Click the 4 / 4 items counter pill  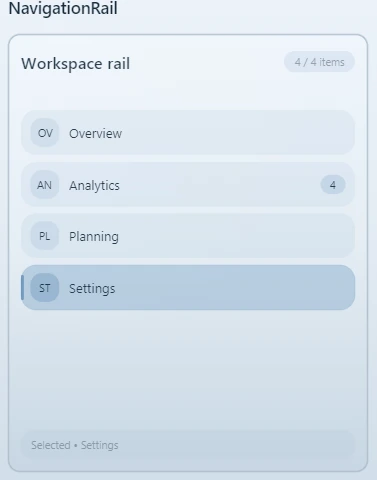click(x=319, y=62)
